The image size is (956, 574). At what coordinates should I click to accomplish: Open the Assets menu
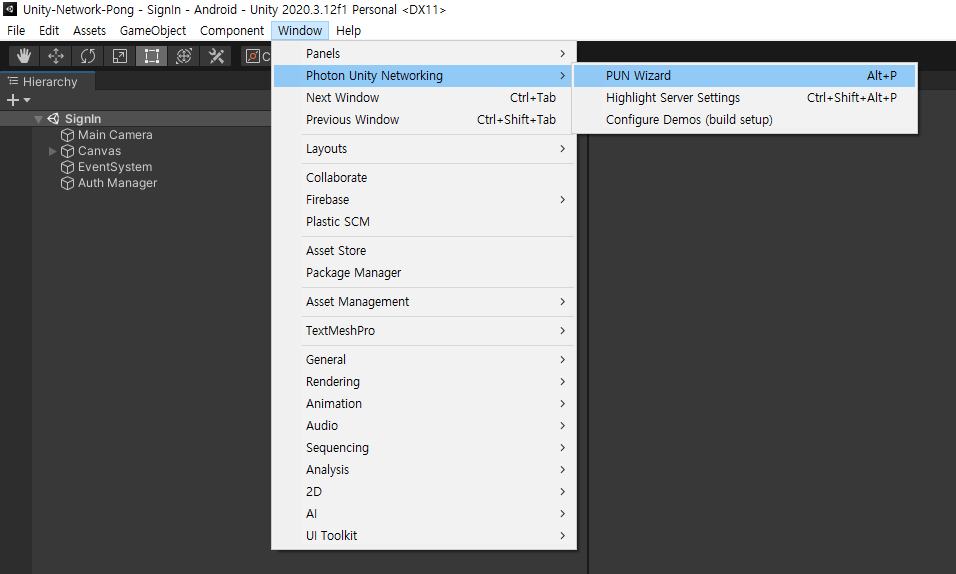click(89, 30)
